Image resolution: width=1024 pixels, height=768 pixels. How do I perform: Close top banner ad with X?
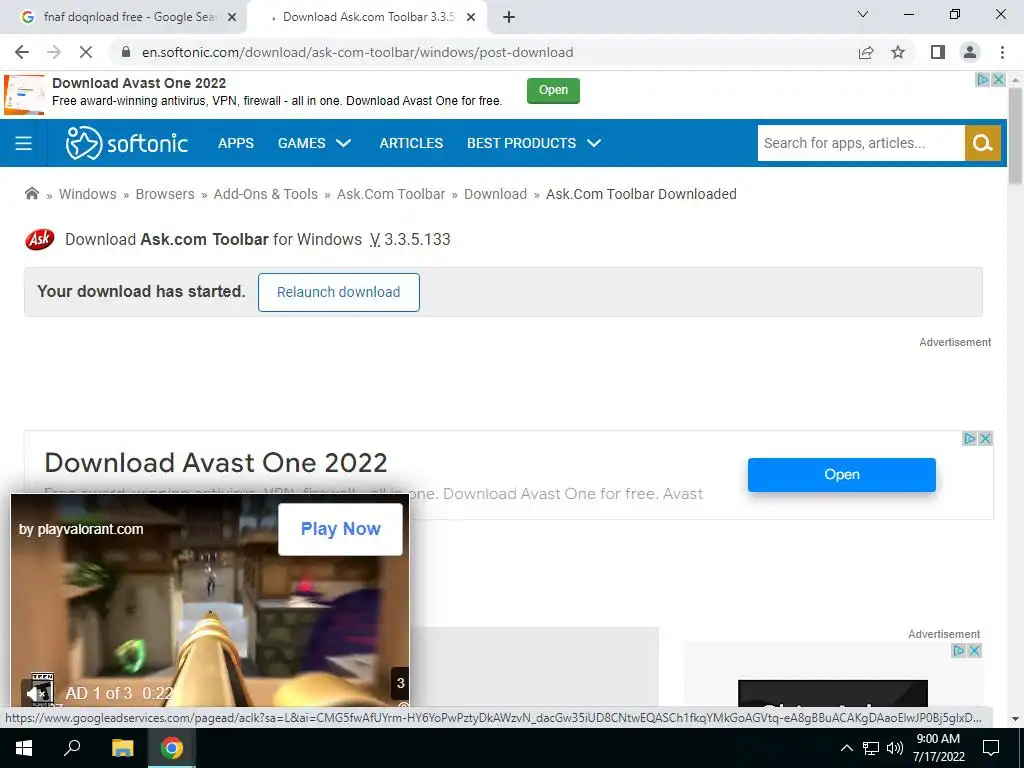[998, 80]
